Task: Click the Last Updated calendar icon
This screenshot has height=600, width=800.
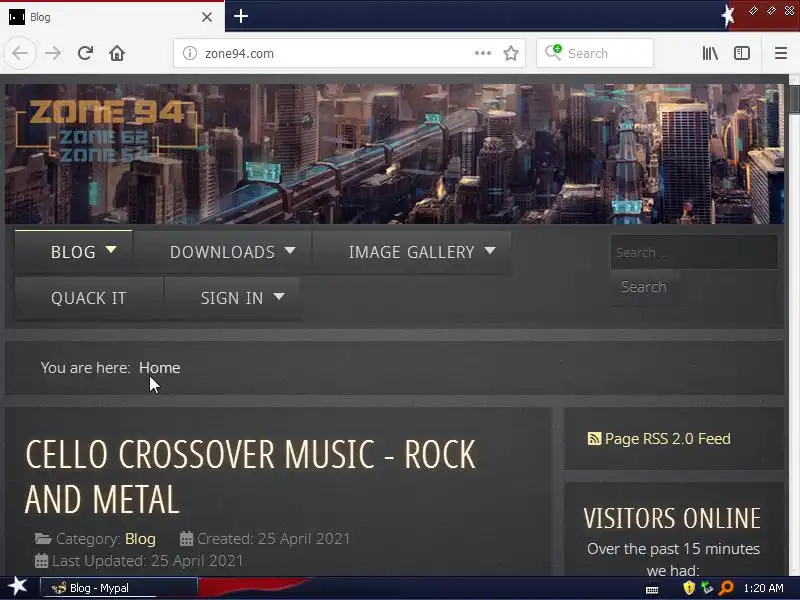Action: pyautogui.click(x=41, y=561)
